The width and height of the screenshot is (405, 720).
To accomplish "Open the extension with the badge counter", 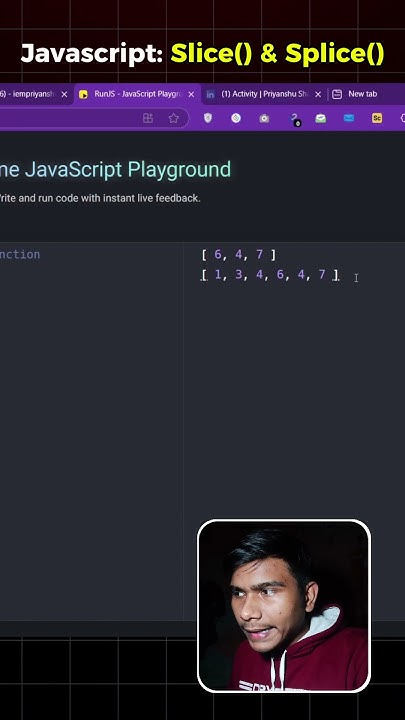I will (294, 119).
